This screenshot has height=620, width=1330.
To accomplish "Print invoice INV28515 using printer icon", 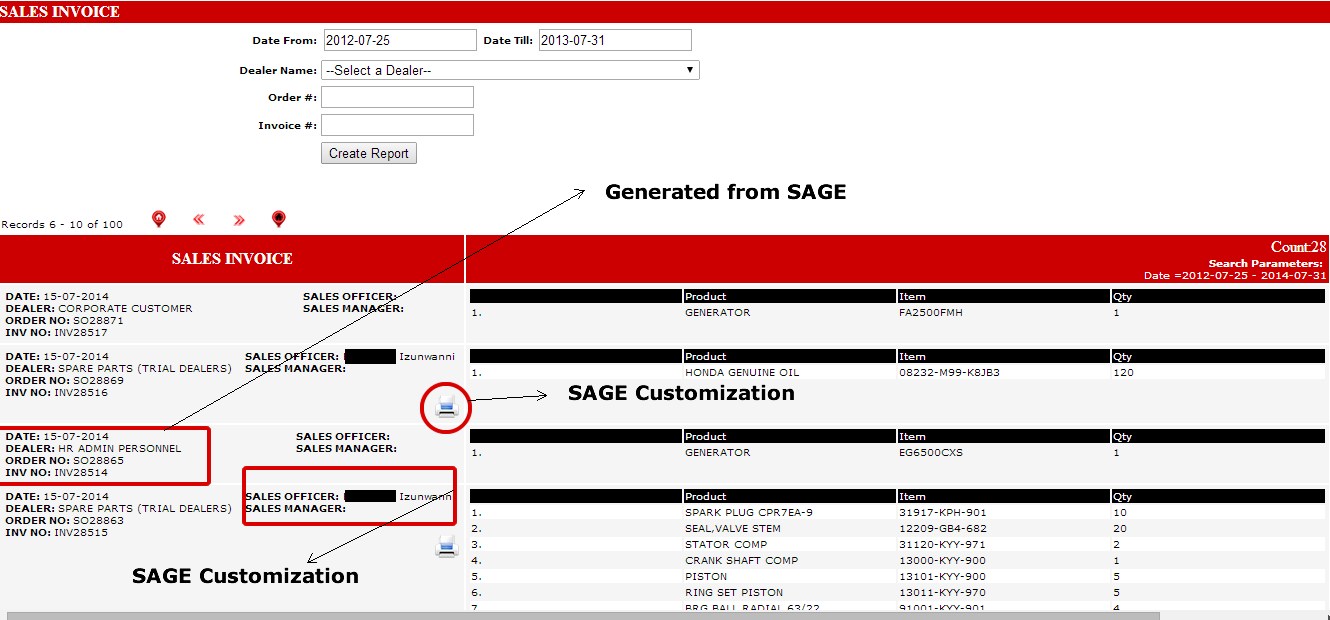I will coord(447,546).
